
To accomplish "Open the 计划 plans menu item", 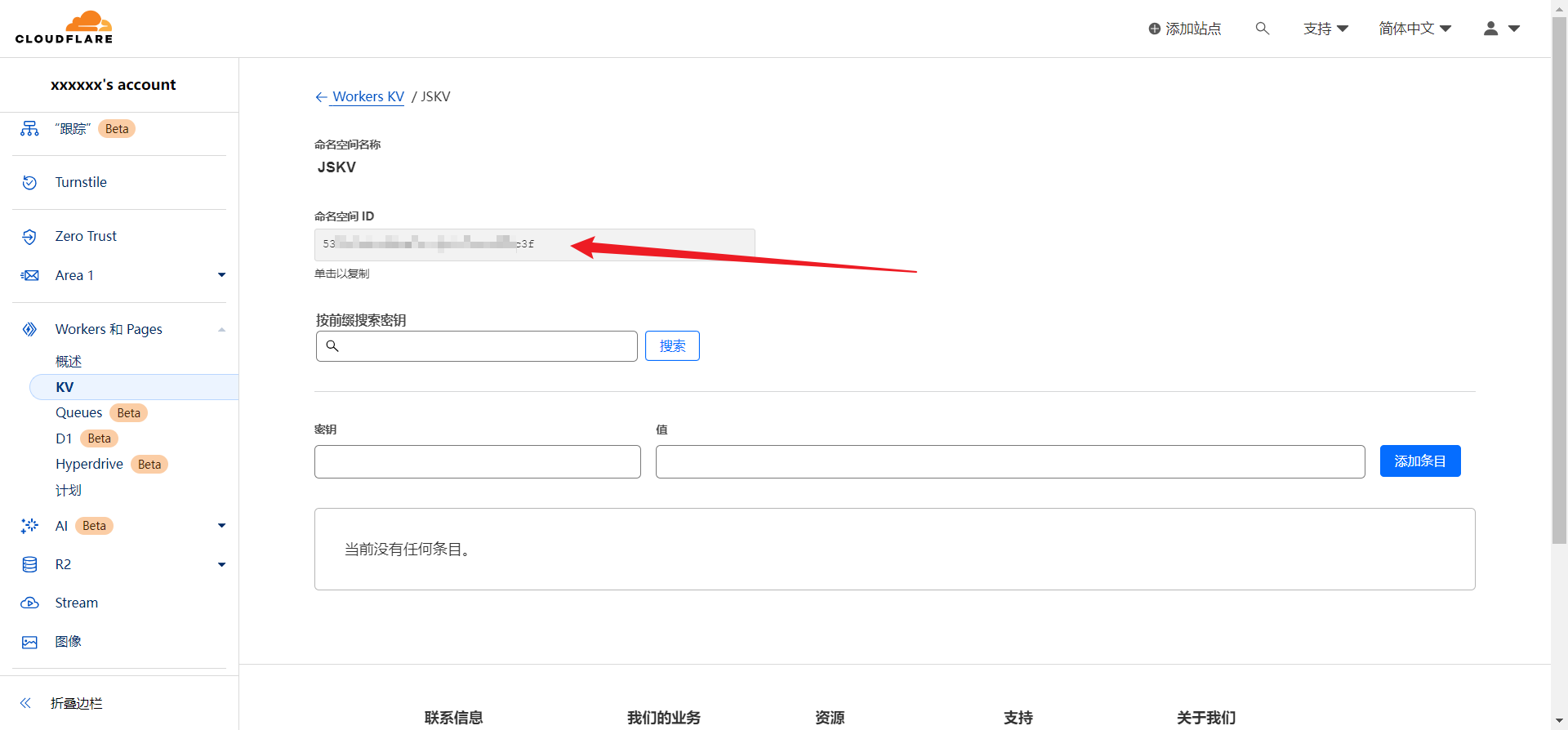I will (x=69, y=490).
